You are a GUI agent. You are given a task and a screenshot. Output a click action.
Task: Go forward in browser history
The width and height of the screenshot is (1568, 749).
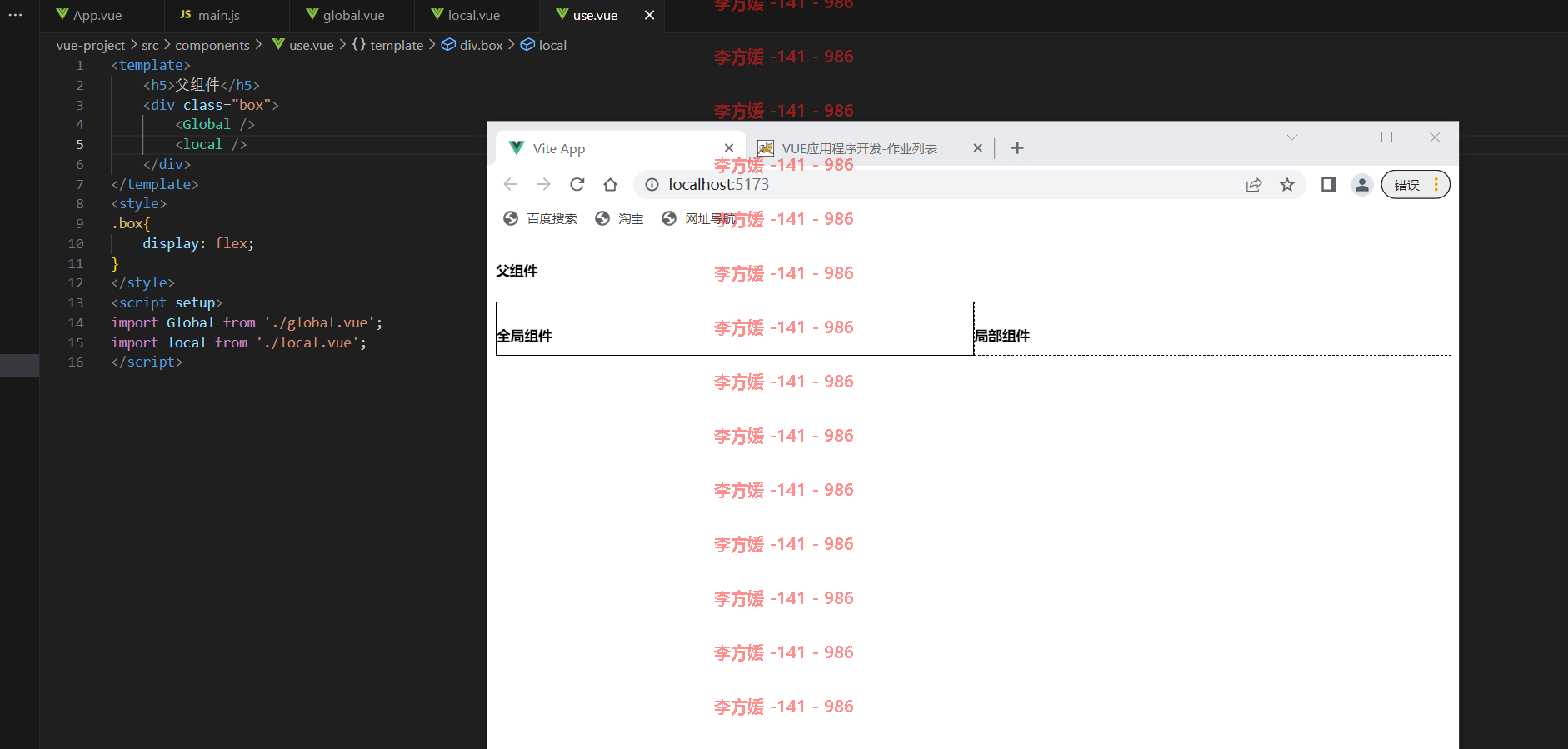pos(543,184)
